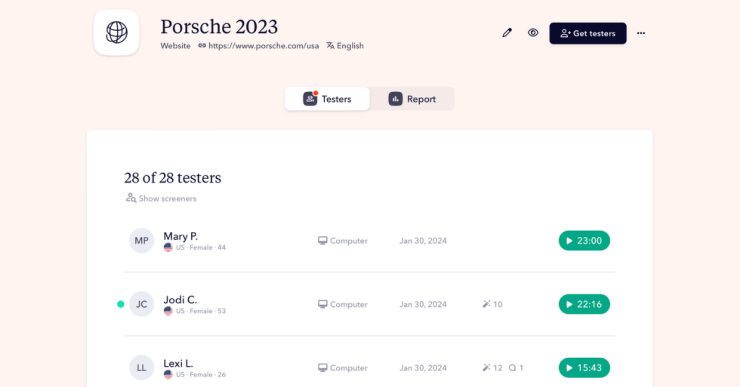740x387 pixels.
Task: Play Mary P.'s 23:00 video
Action: point(584,241)
